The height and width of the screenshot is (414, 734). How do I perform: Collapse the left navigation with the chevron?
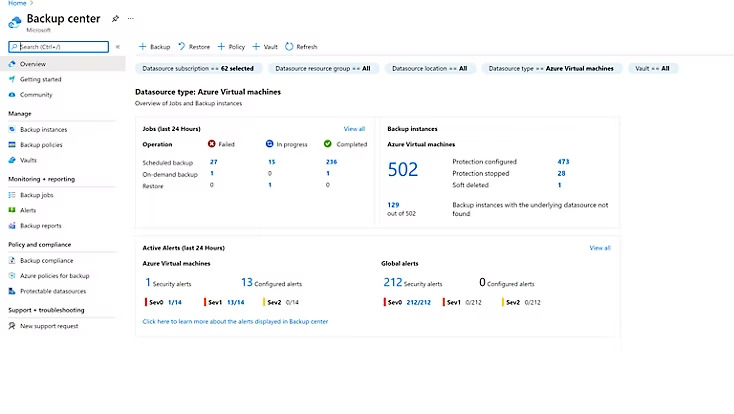click(x=117, y=47)
